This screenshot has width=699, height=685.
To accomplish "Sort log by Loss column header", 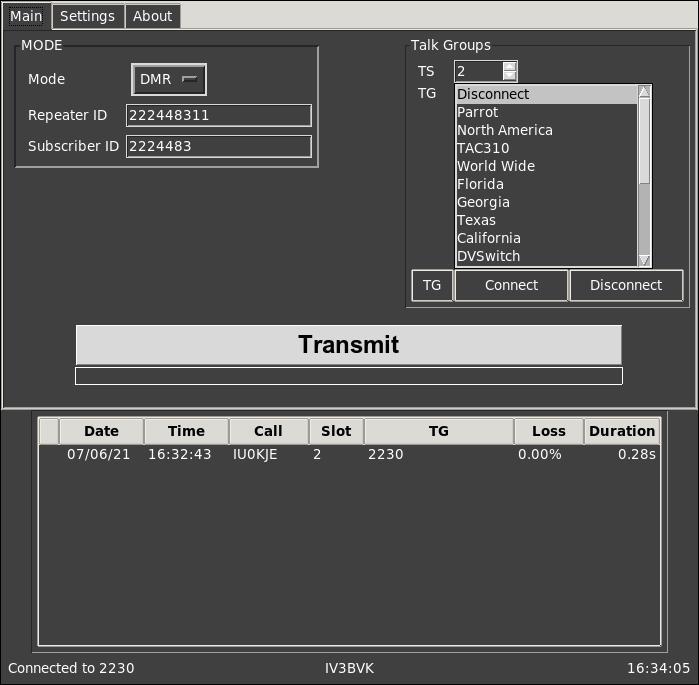I will pos(549,431).
